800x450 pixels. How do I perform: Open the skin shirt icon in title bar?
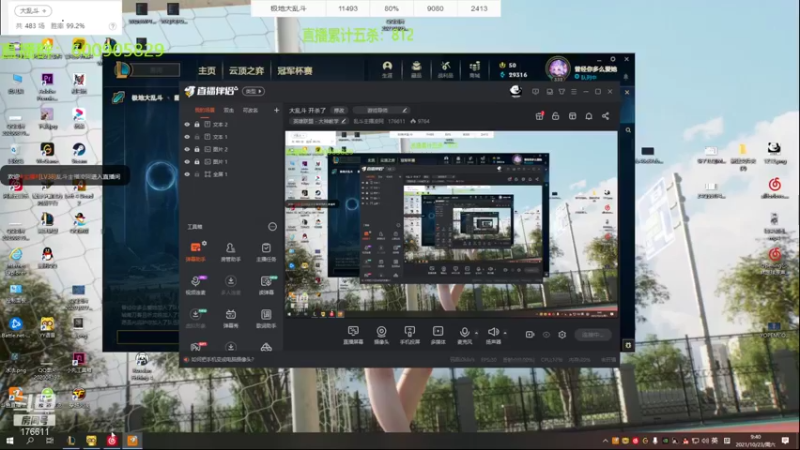[562, 92]
